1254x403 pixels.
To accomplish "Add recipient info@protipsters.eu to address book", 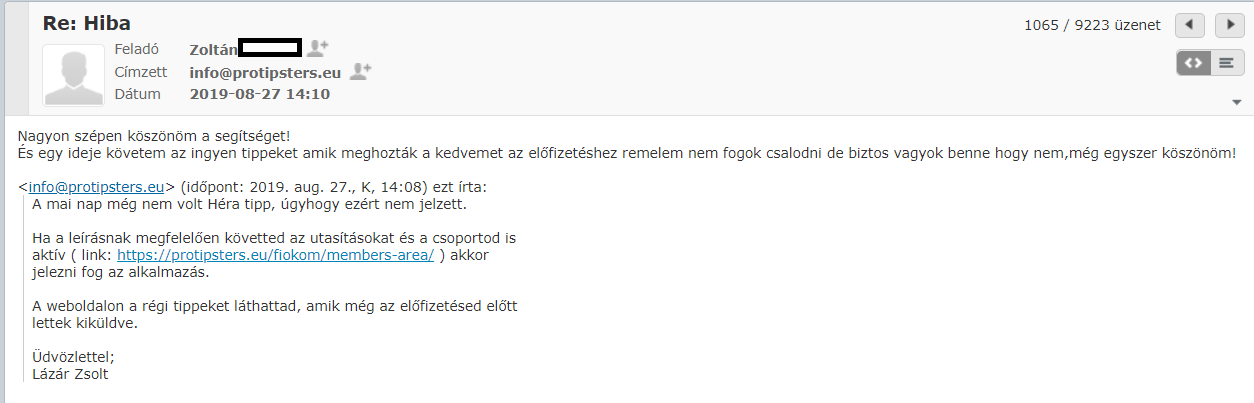I will [x=360, y=71].
